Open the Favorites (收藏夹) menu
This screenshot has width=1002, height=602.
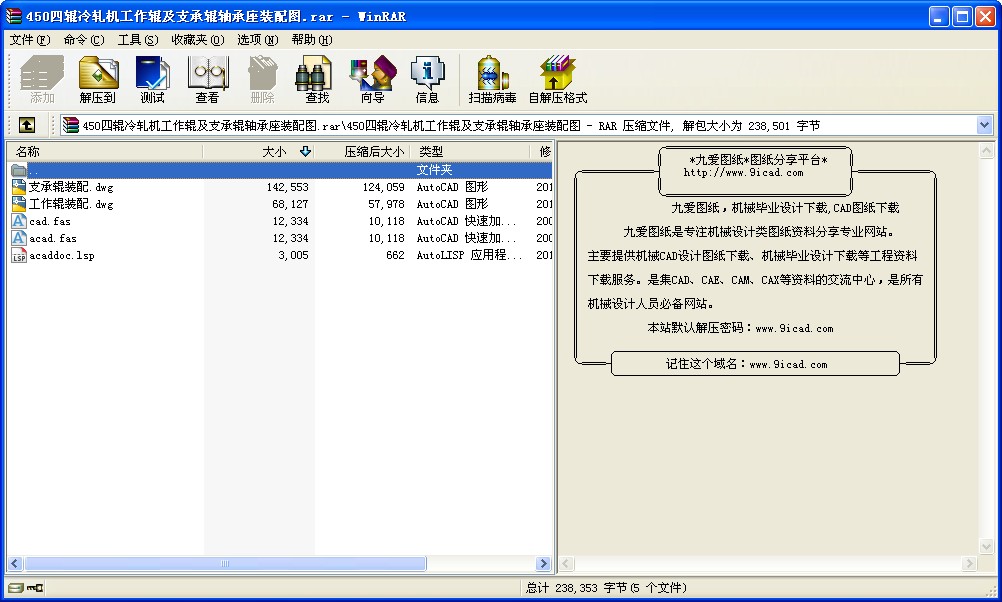coord(197,40)
